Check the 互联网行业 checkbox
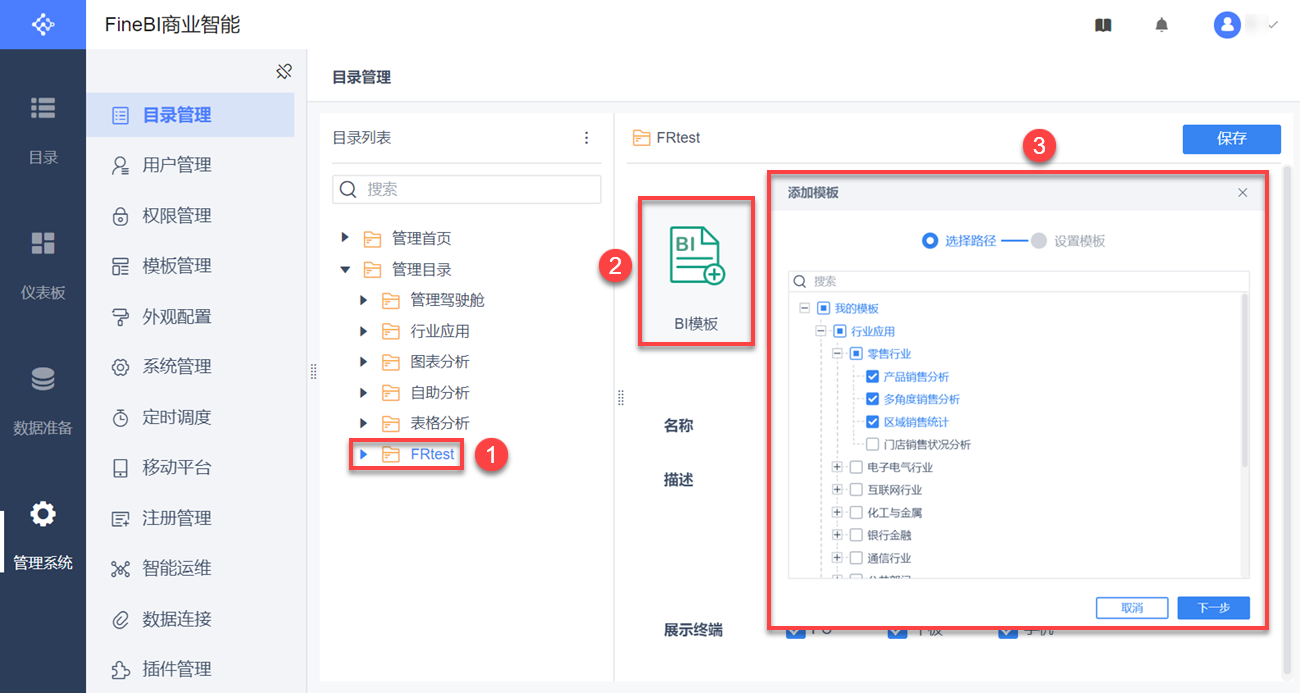Image resolution: width=1300 pixels, height=693 pixels. (x=855, y=490)
